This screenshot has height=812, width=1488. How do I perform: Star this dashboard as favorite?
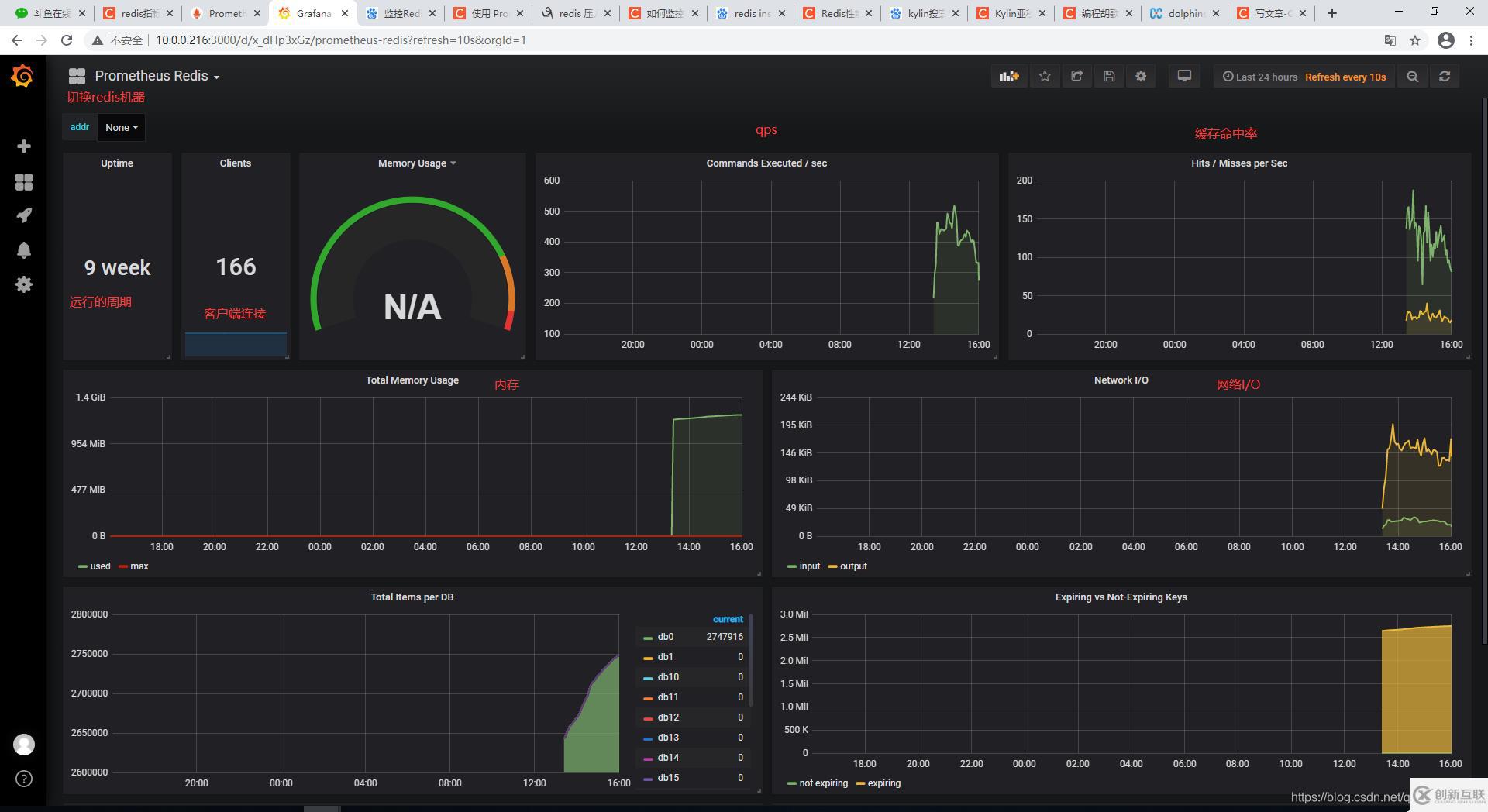pos(1045,76)
